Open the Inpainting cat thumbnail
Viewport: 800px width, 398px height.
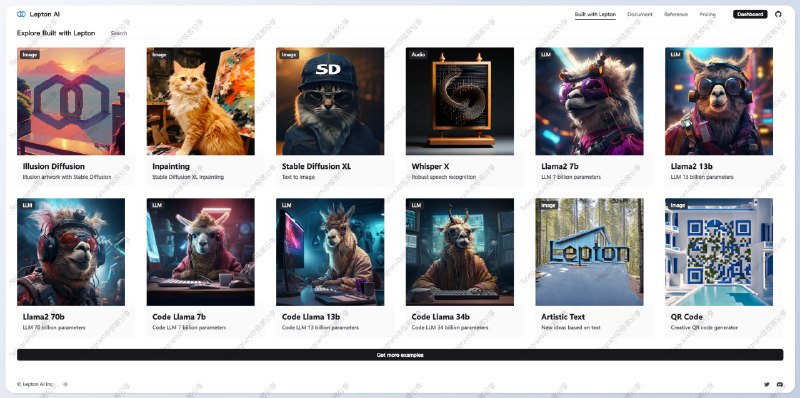(201, 101)
